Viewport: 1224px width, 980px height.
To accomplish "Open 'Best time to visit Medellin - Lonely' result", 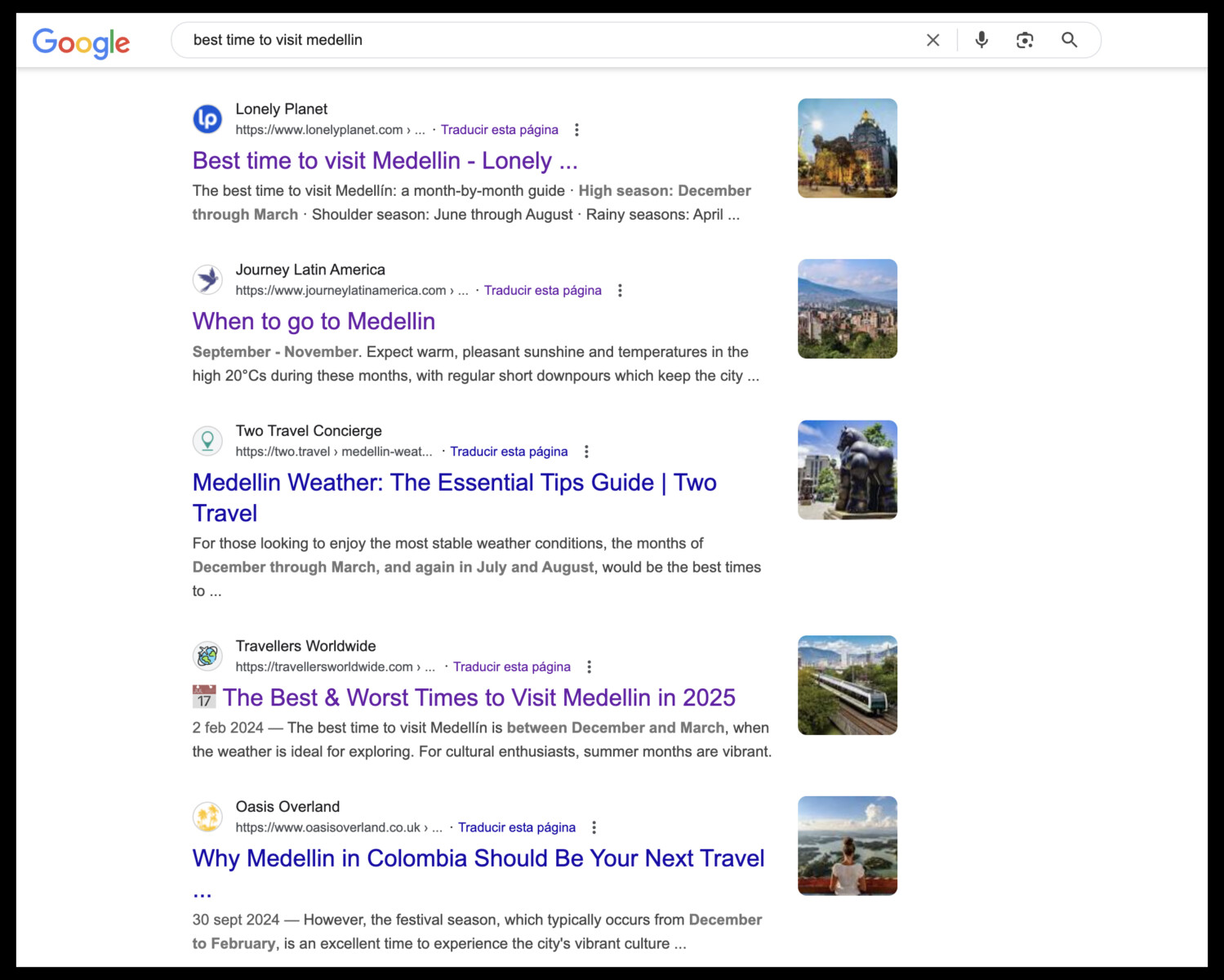I will [385, 161].
